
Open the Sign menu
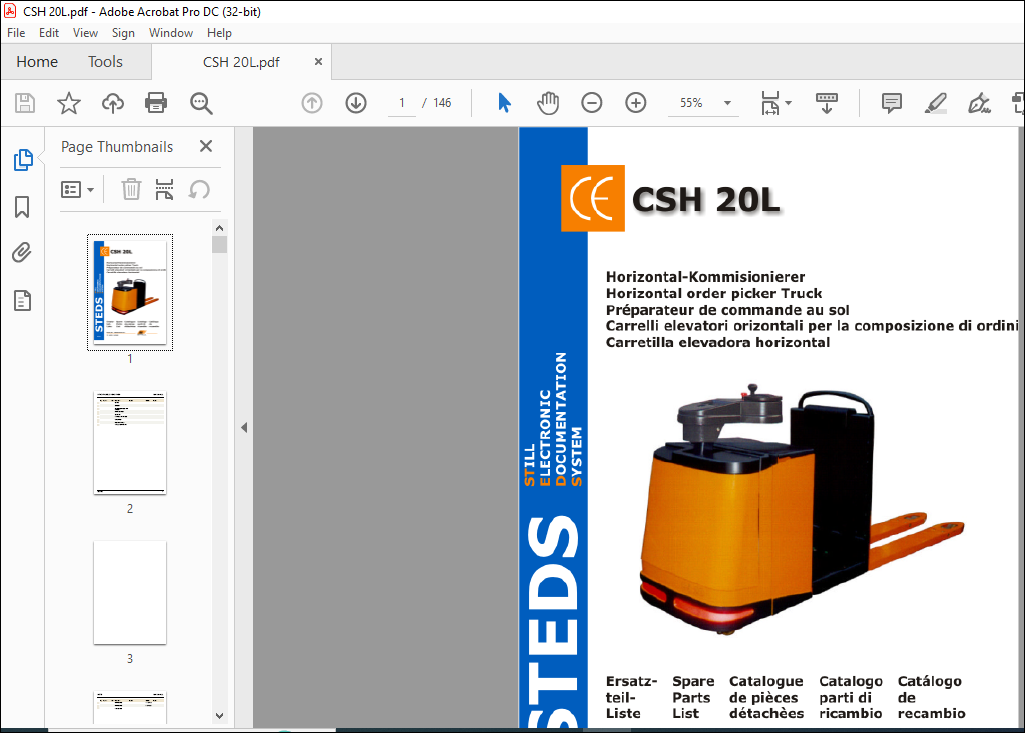[x=123, y=33]
